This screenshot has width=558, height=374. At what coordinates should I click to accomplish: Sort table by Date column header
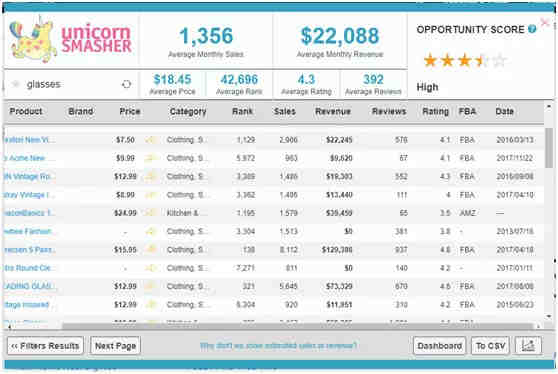(x=504, y=111)
